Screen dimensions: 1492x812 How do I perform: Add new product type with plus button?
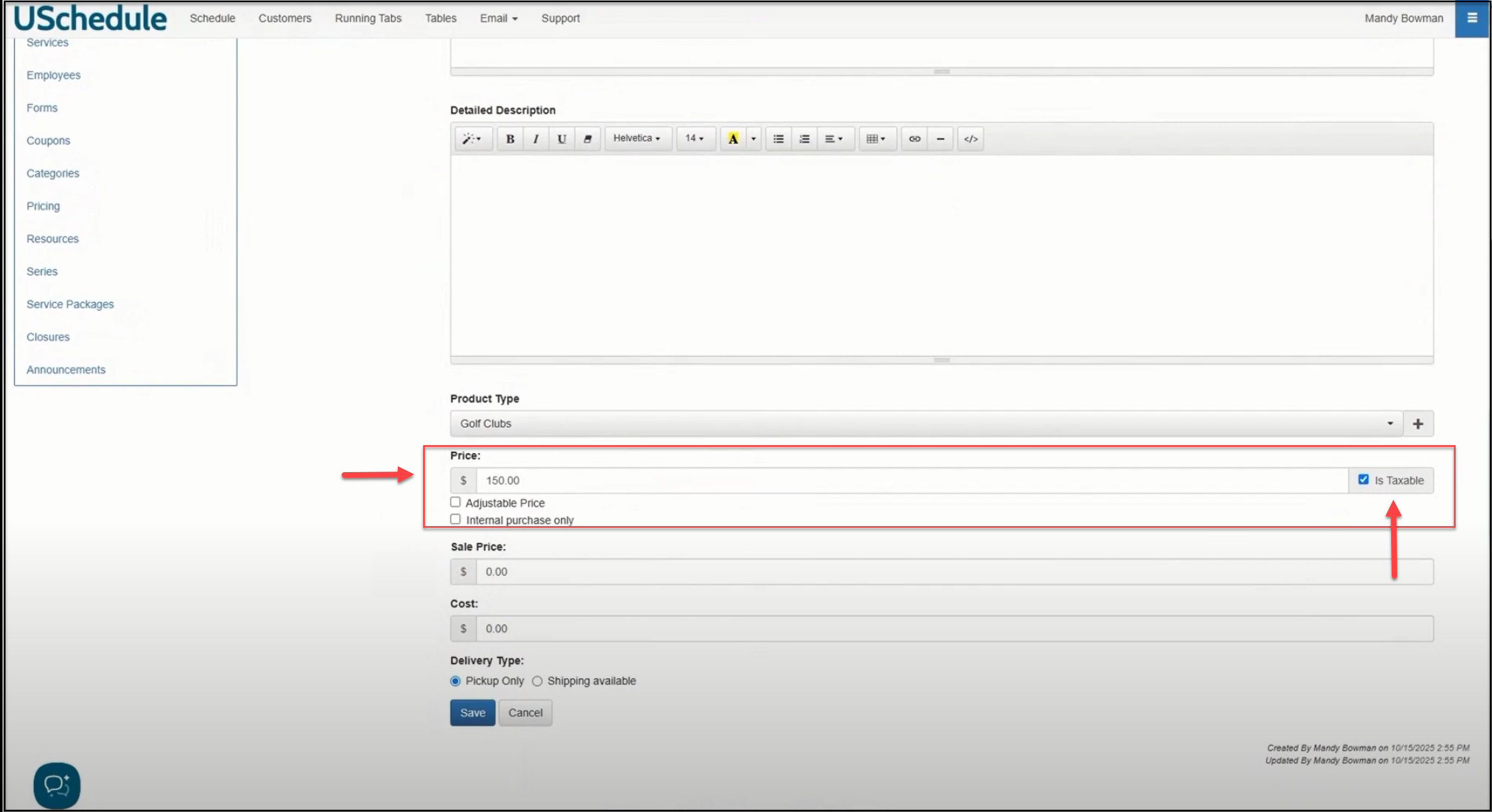click(1417, 424)
